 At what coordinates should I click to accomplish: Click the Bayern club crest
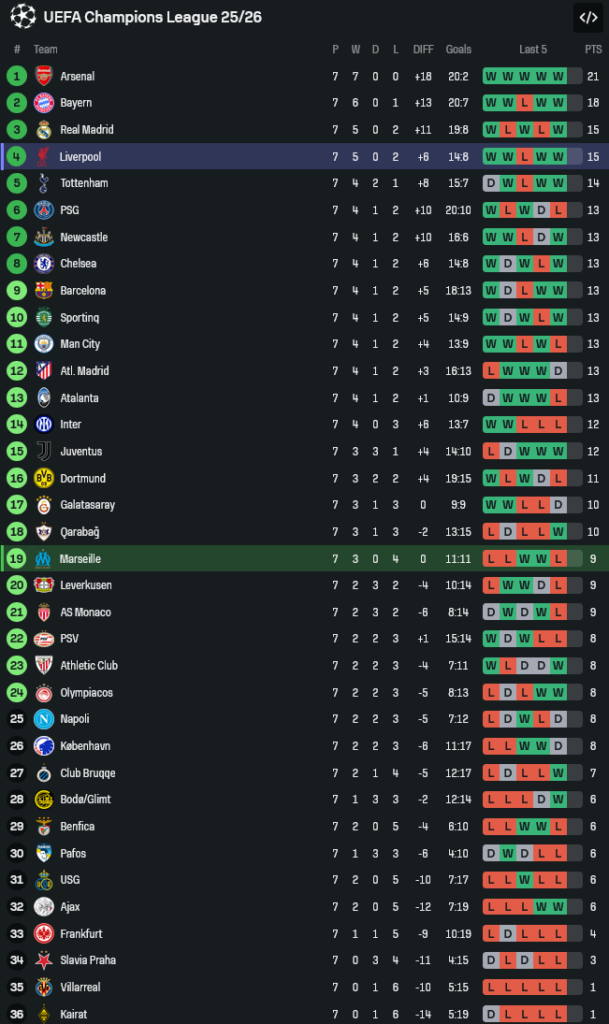43,103
